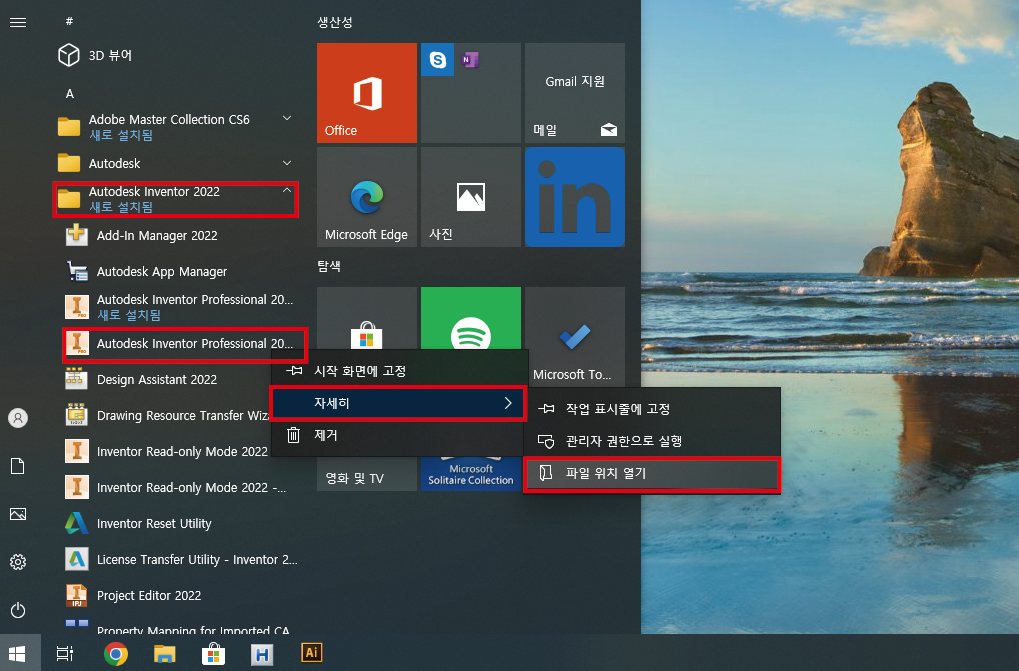Open Microsoft Solitaire Collection tile
This screenshot has height=671, width=1019.
pyautogui.click(x=471, y=474)
